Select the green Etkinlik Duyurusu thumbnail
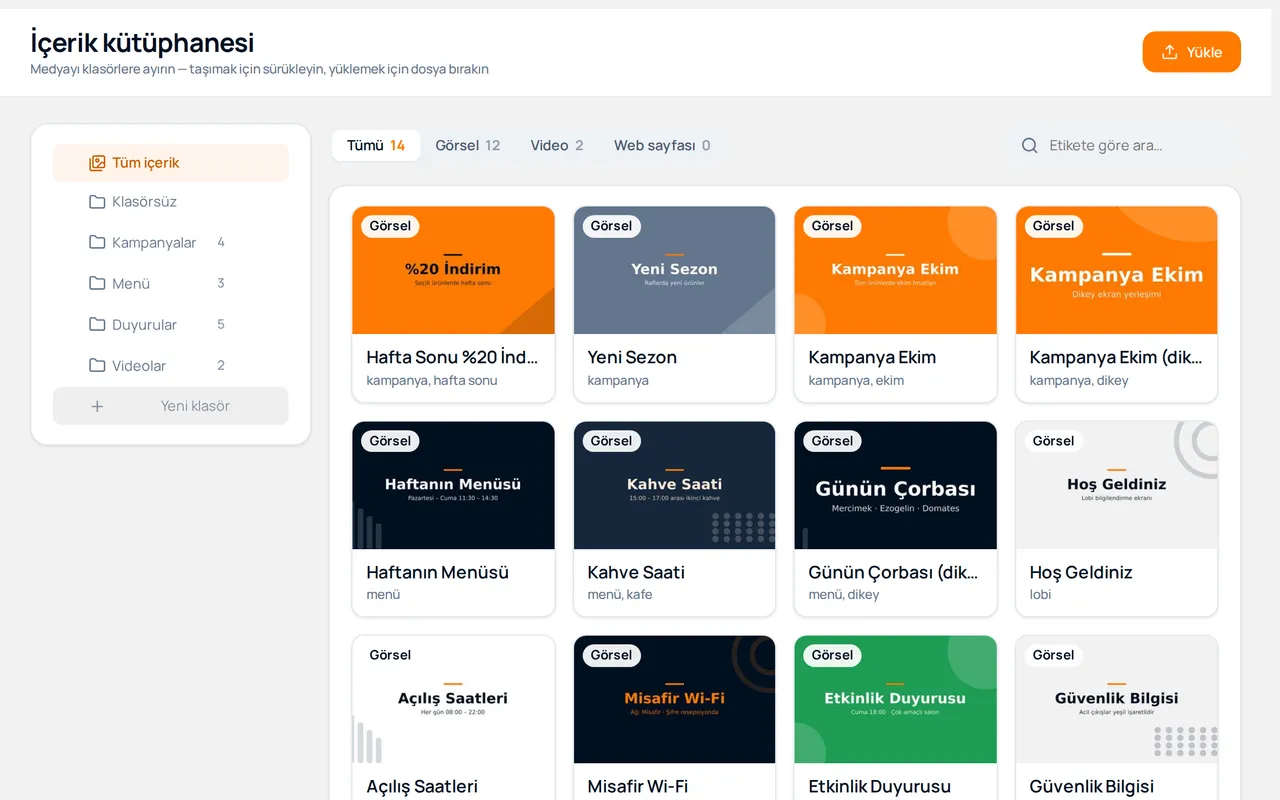Image resolution: width=1280 pixels, height=800 pixels. 896,699
